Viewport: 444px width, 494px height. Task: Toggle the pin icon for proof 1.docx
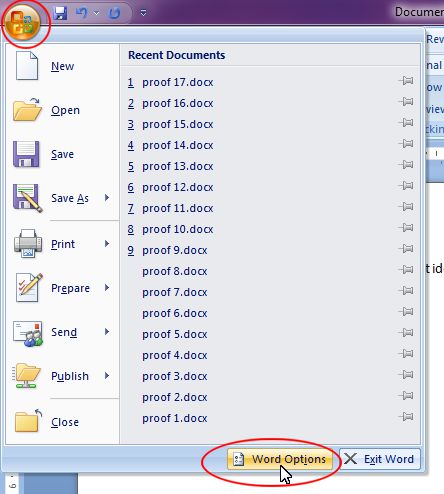pyautogui.click(x=406, y=416)
